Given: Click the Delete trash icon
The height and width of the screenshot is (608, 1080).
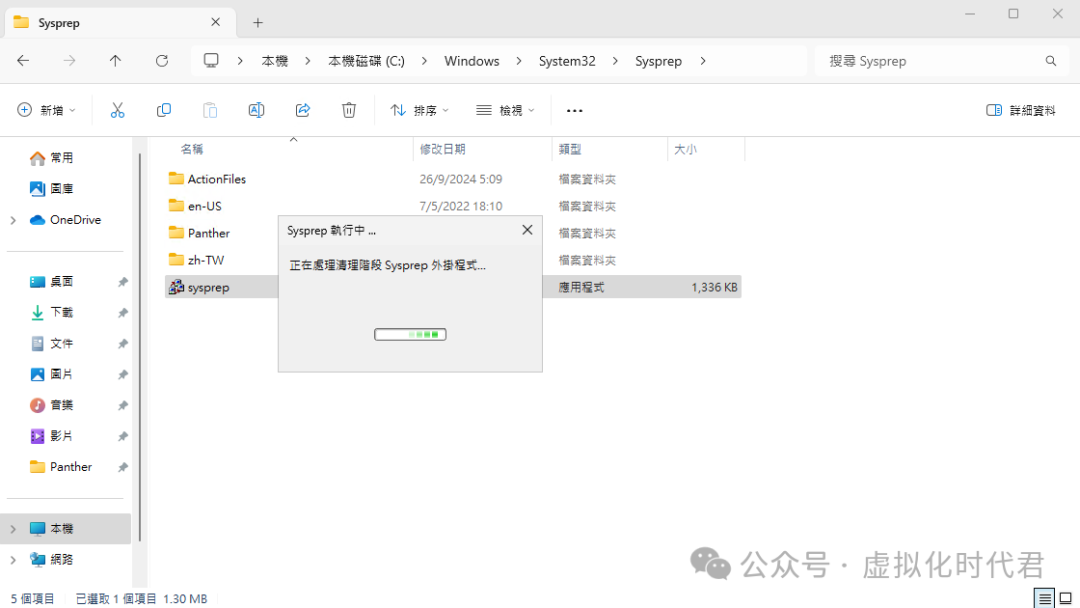Looking at the screenshot, I should coord(349,110).
